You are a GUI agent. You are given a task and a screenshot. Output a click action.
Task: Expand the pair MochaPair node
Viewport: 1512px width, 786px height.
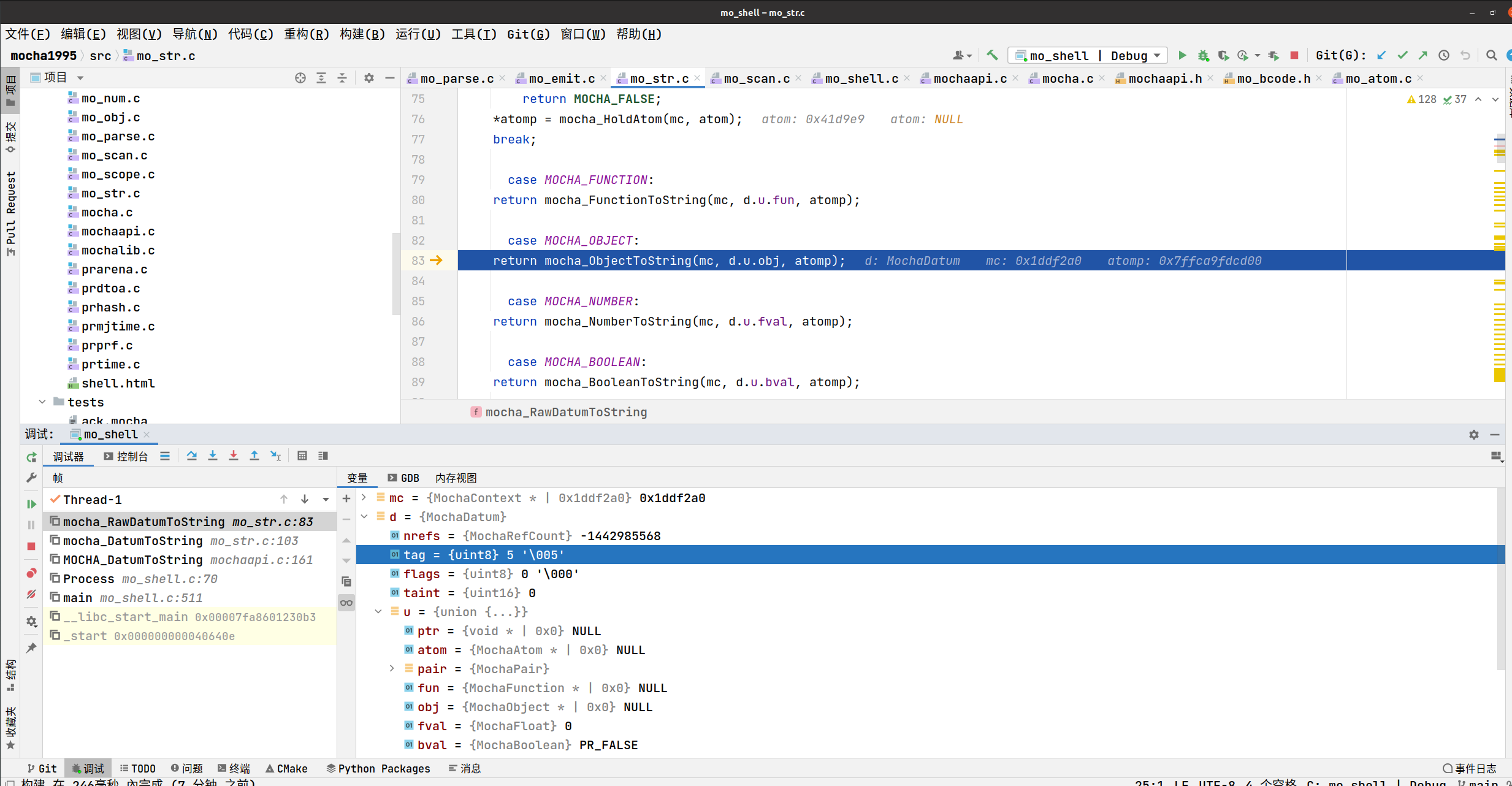(x=392, y=668)
